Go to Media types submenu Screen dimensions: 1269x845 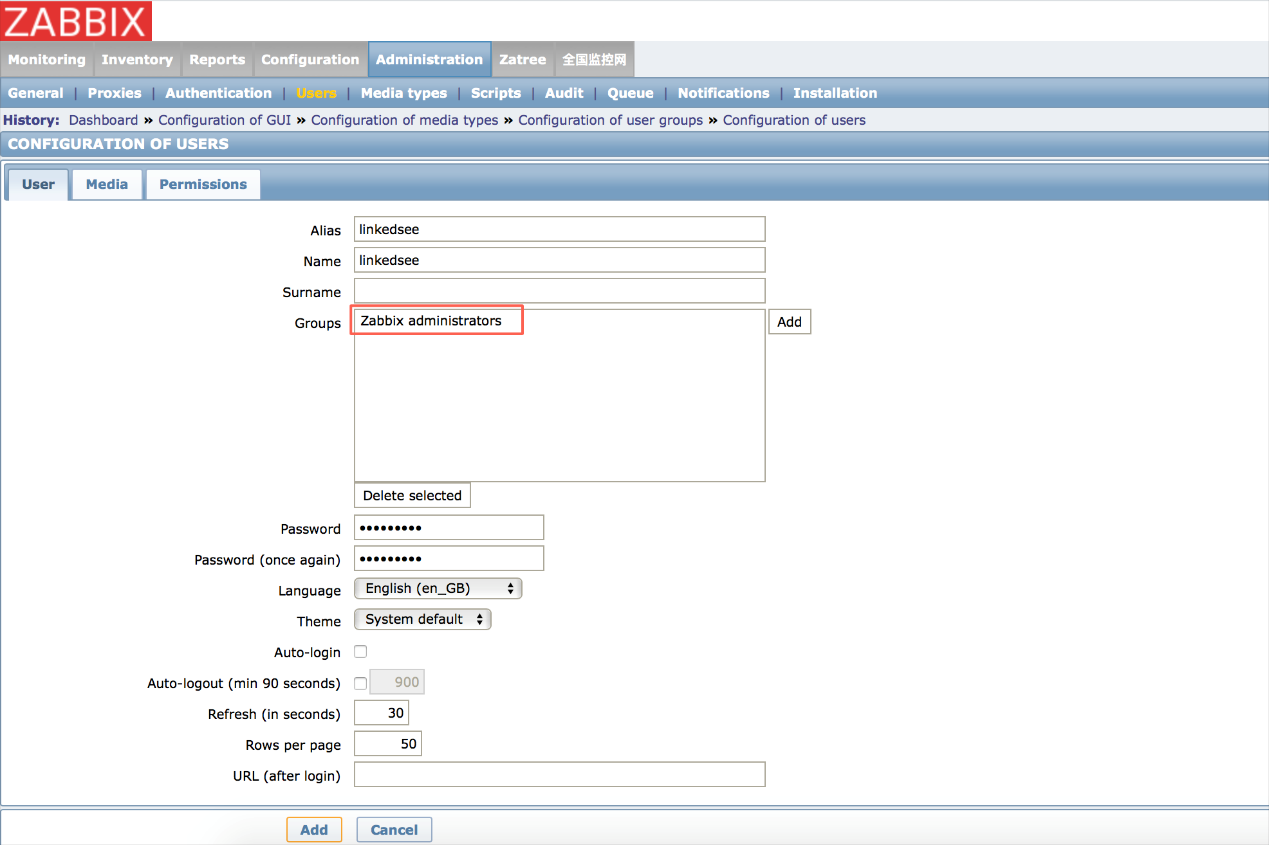(404, 93)
